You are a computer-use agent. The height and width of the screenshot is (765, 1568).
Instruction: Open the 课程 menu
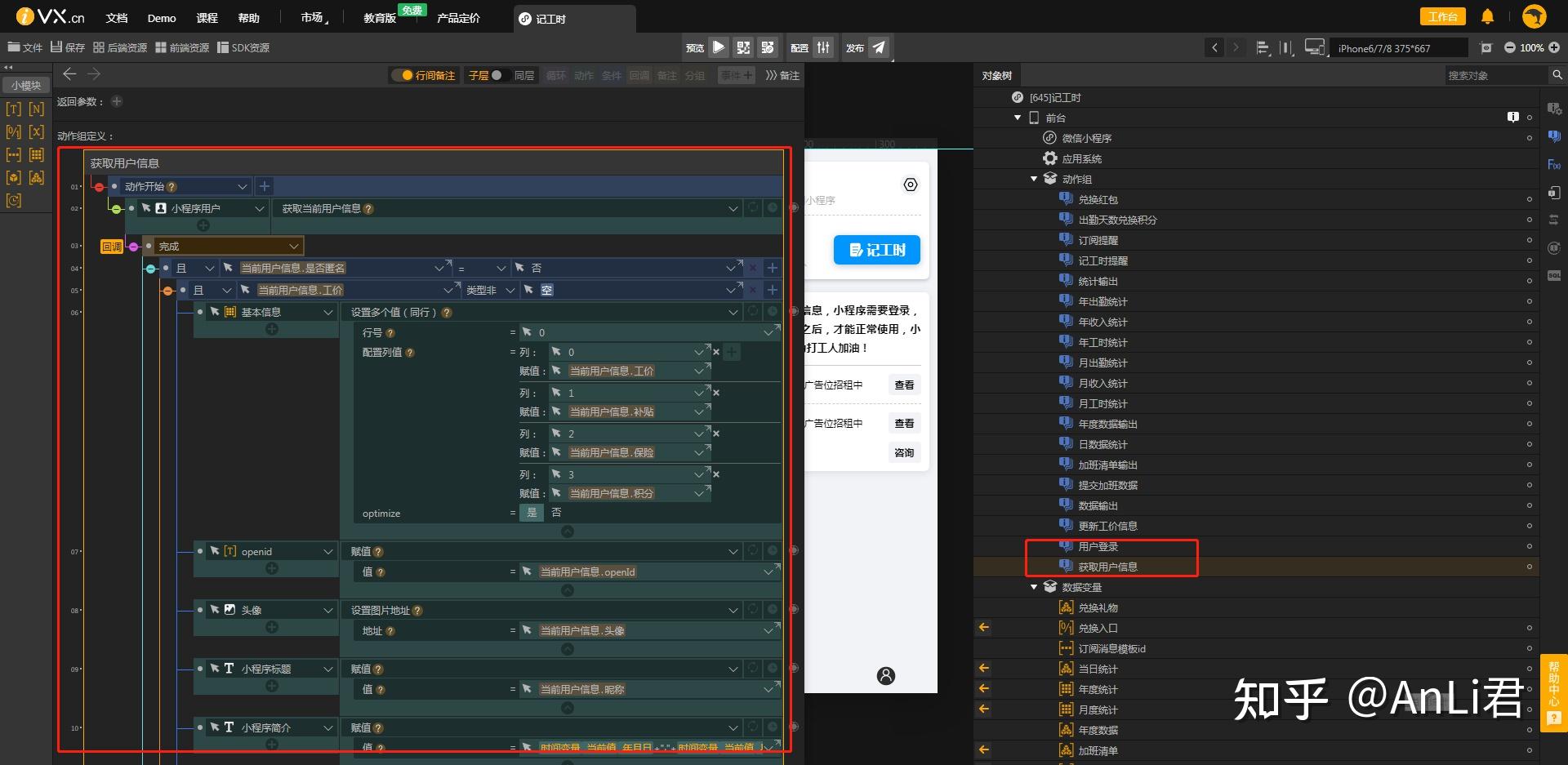click(x=207, y=17)
